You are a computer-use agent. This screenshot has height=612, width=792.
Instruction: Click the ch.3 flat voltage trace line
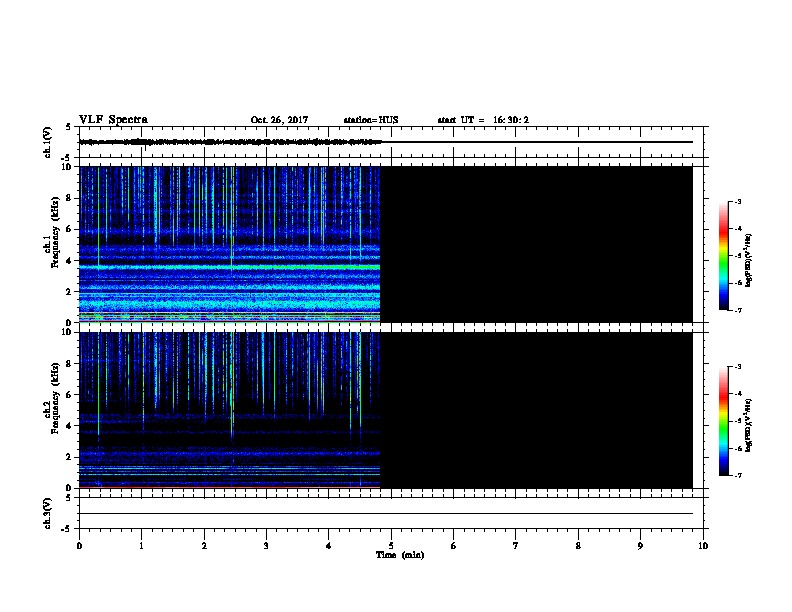[x=386, y=514]
